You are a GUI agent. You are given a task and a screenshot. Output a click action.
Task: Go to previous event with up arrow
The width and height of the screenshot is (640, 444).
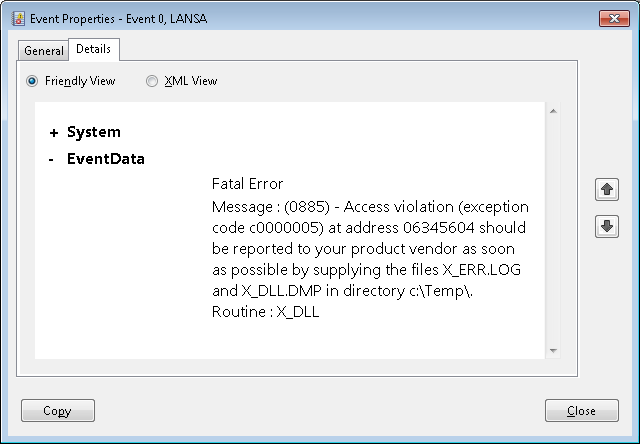click(x=606, y=189)
